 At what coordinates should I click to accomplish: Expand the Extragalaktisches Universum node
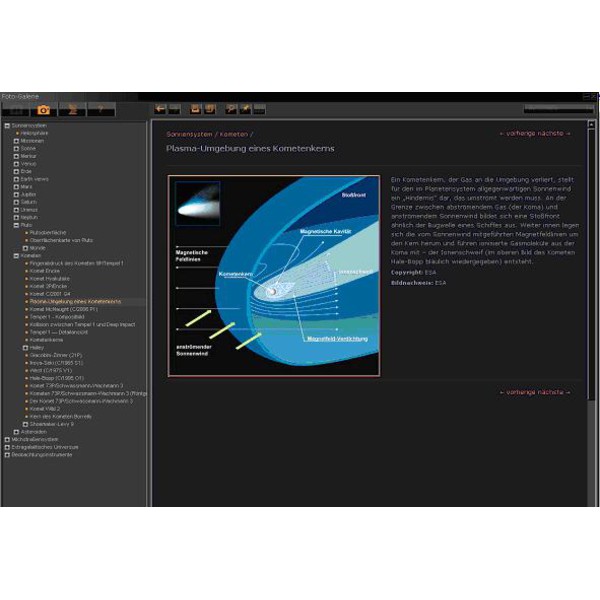(7, 447)
